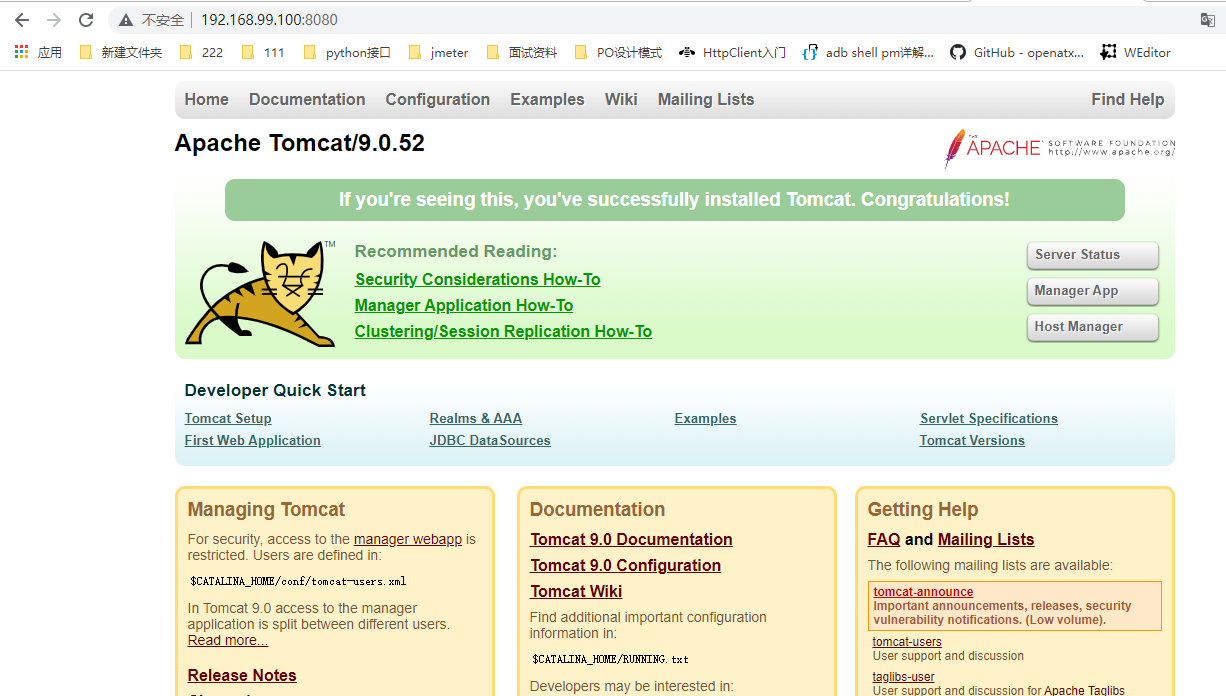Open Find Help in the nav bar
This screenshot has height=696, width=1226.
pos(1128,99)
